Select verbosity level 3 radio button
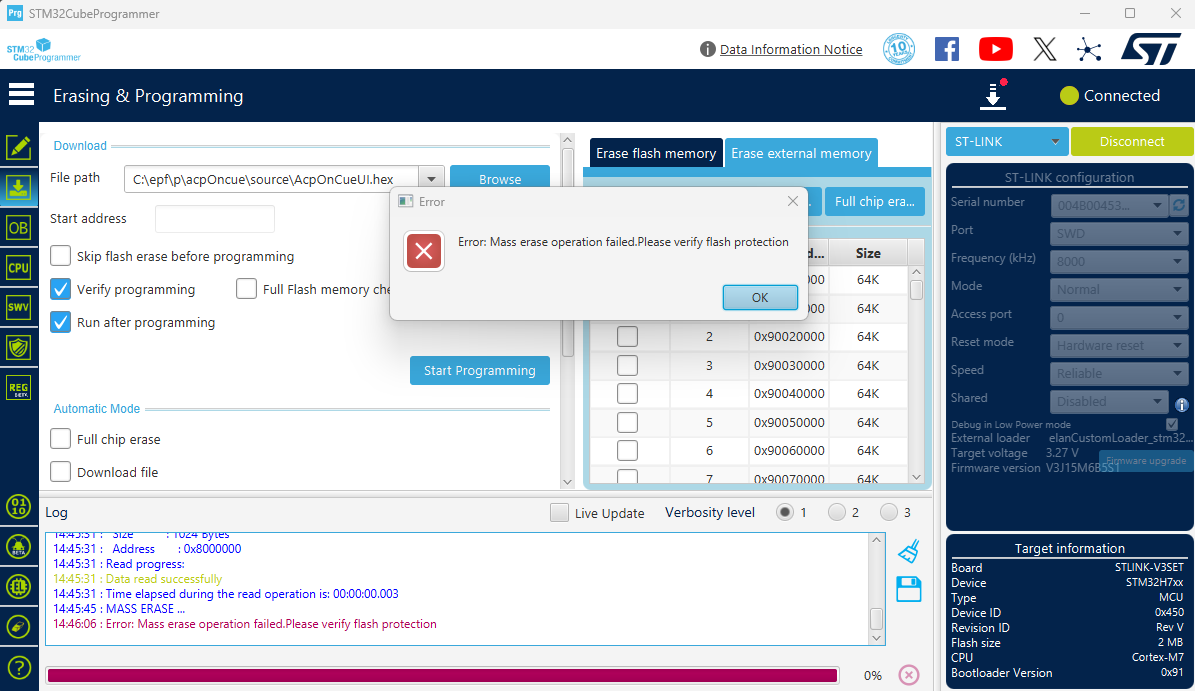Screen dimensions: 1195x691 [889, 512]
